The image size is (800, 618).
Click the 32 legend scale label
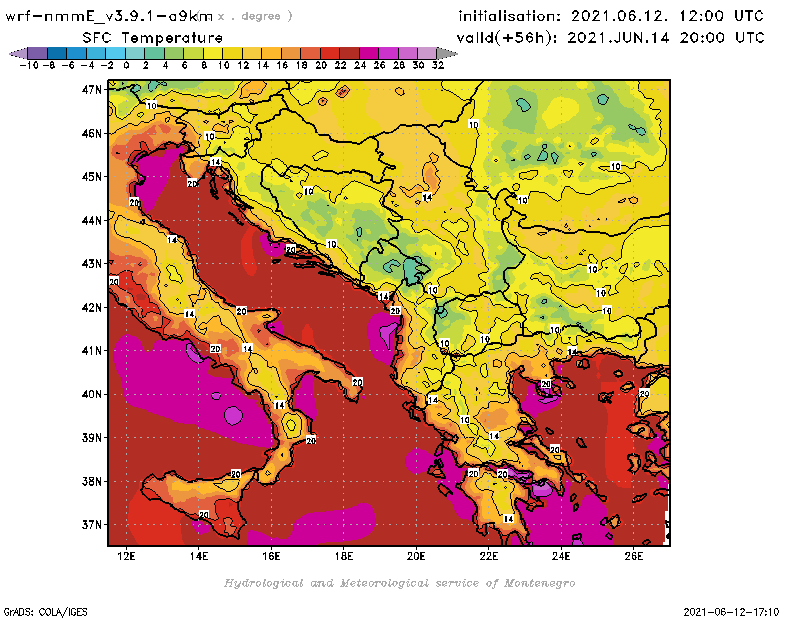[x=438, y=65]
